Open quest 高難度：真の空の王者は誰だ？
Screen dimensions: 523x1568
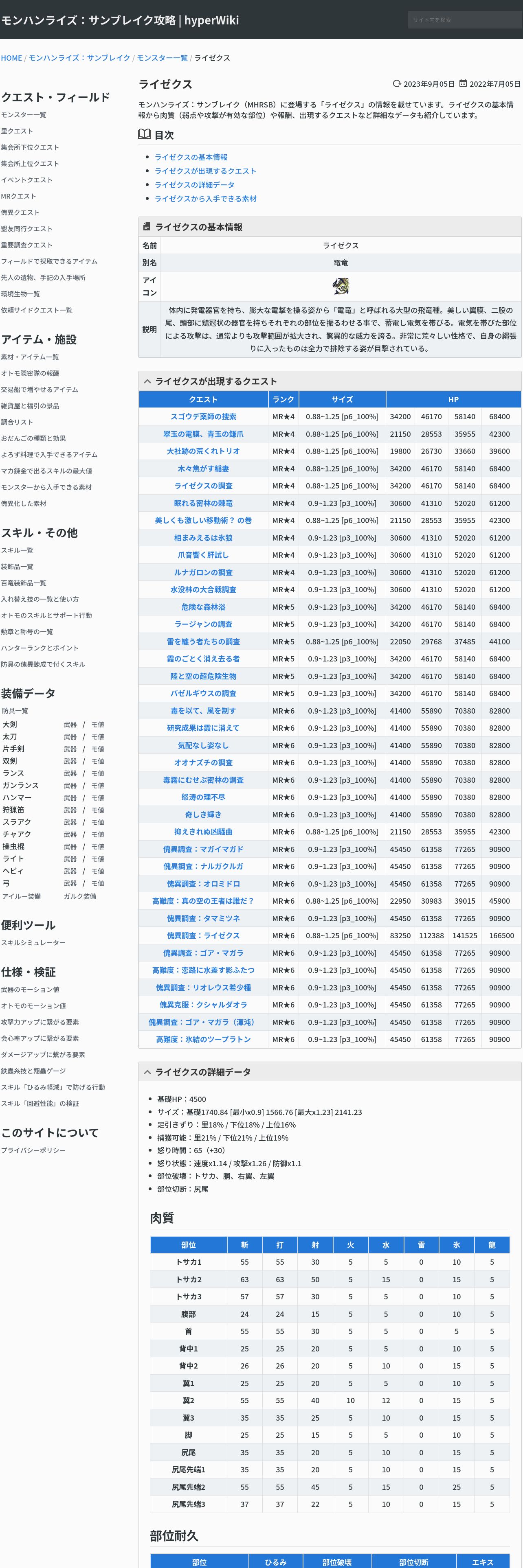click(x=203, y=901)
